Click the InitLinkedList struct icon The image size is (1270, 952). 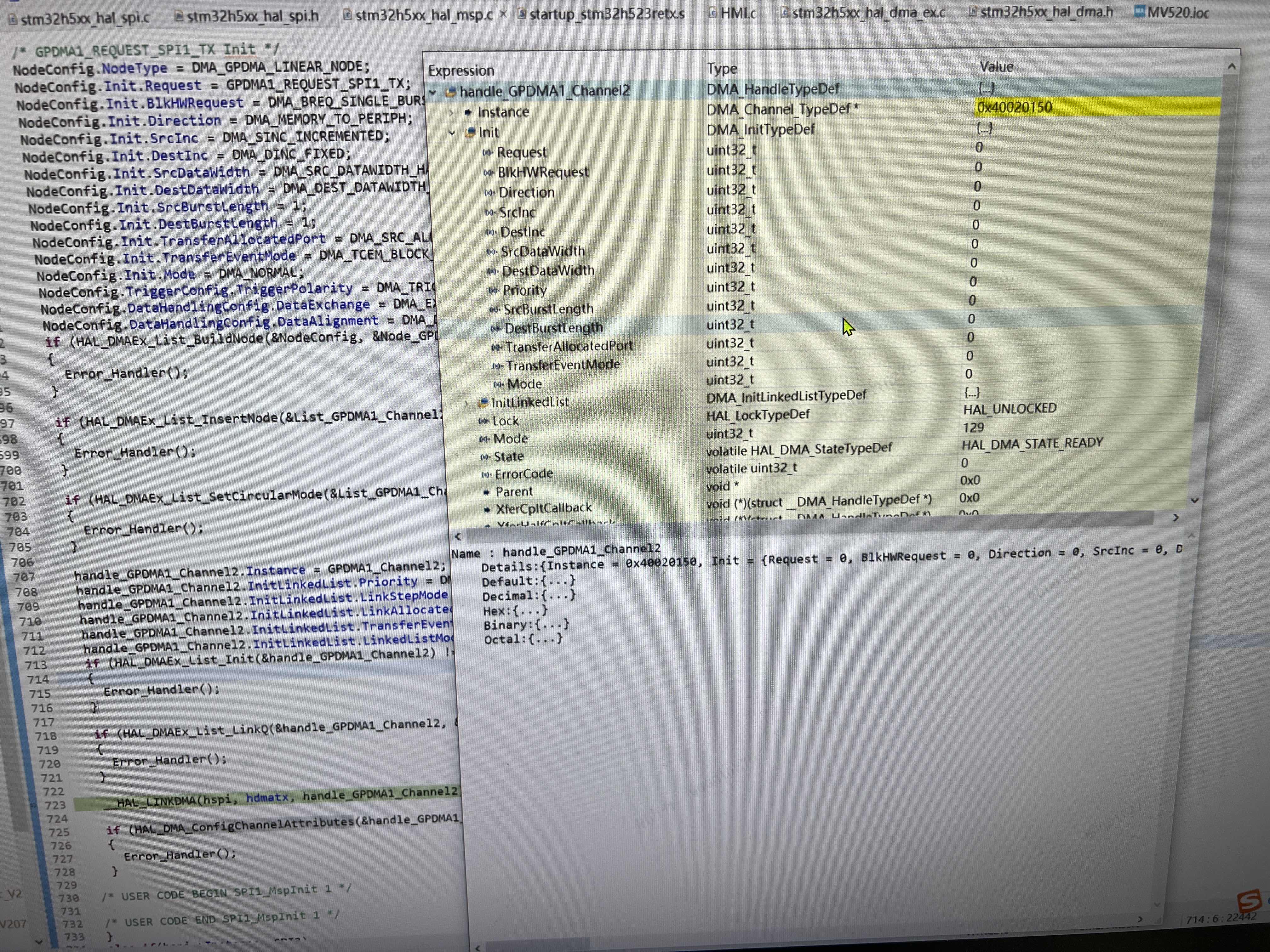tap(483, 403)
